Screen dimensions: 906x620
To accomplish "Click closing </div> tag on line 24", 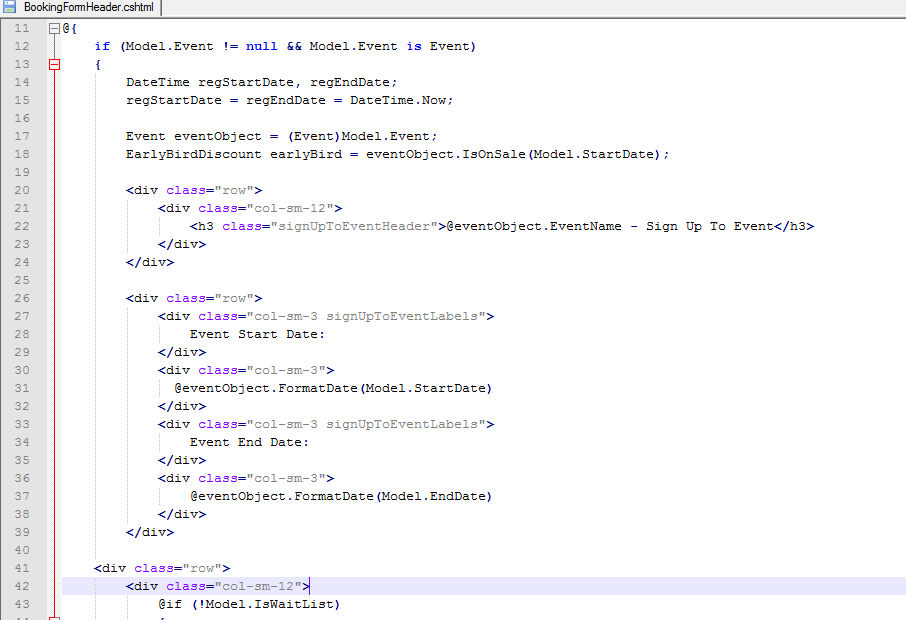I will pos(150,262).
